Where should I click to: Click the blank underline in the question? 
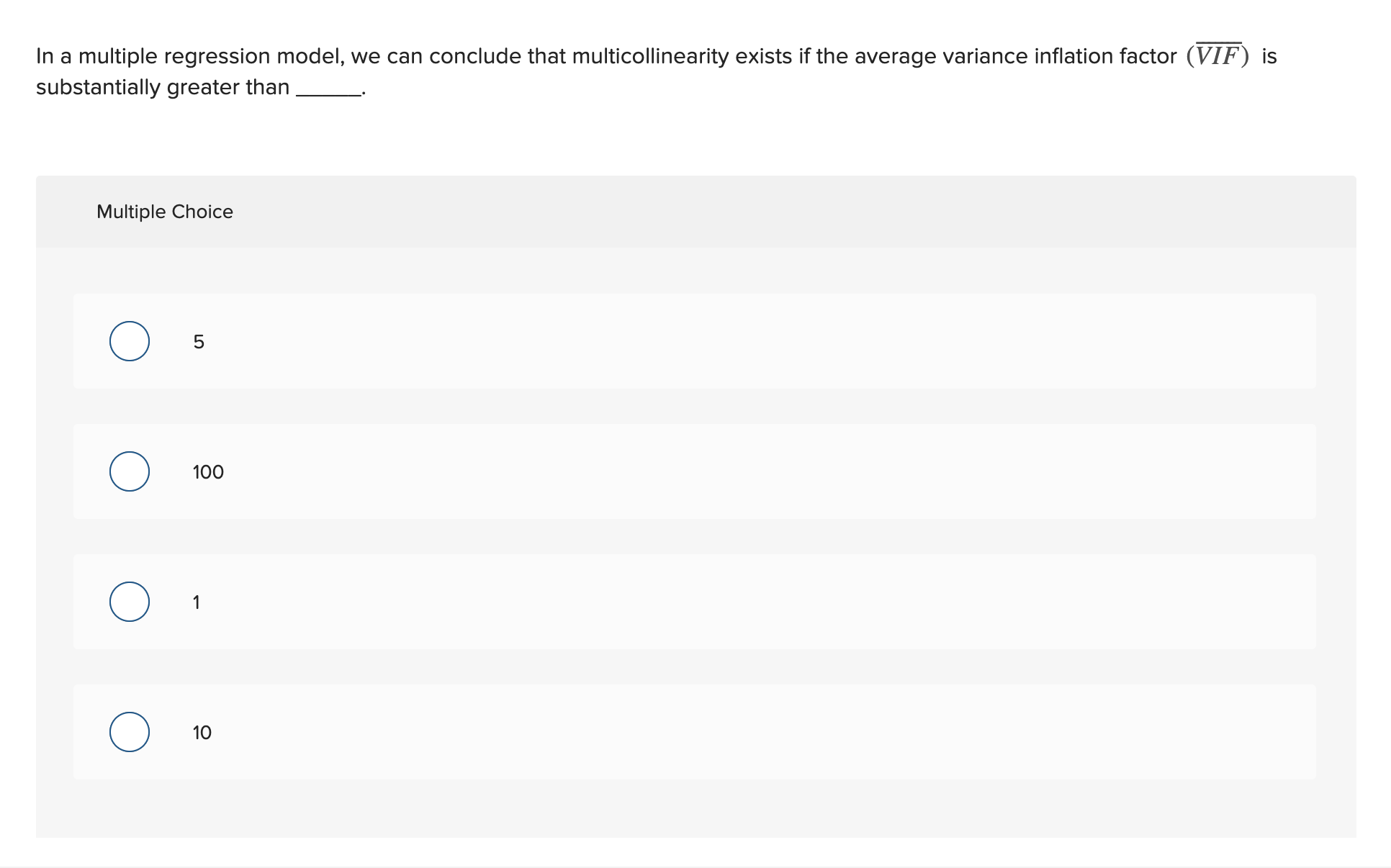coord(328,92)
